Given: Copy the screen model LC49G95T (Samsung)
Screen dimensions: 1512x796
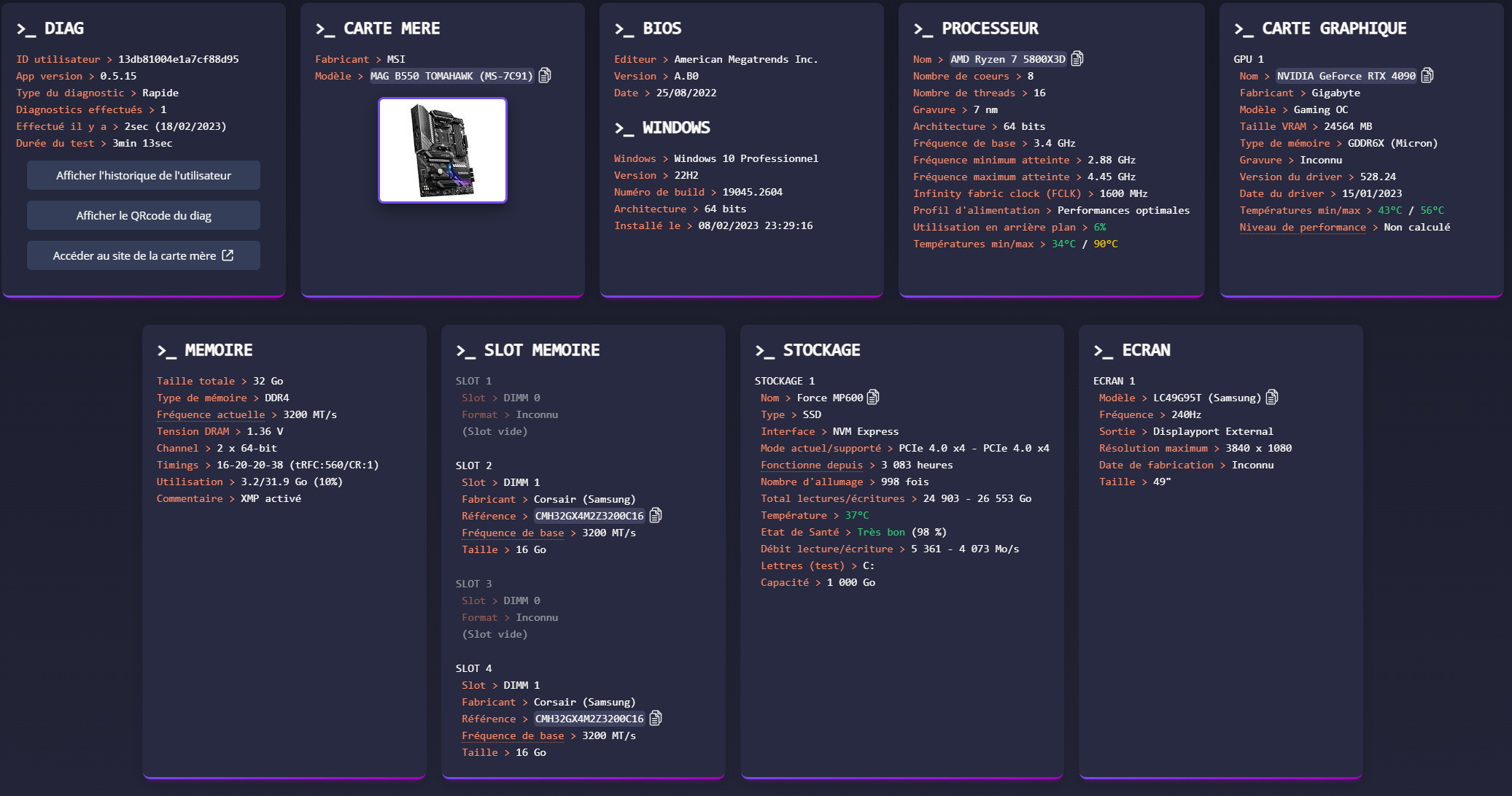Looking at the screenshot, I should click(1272, 397).
